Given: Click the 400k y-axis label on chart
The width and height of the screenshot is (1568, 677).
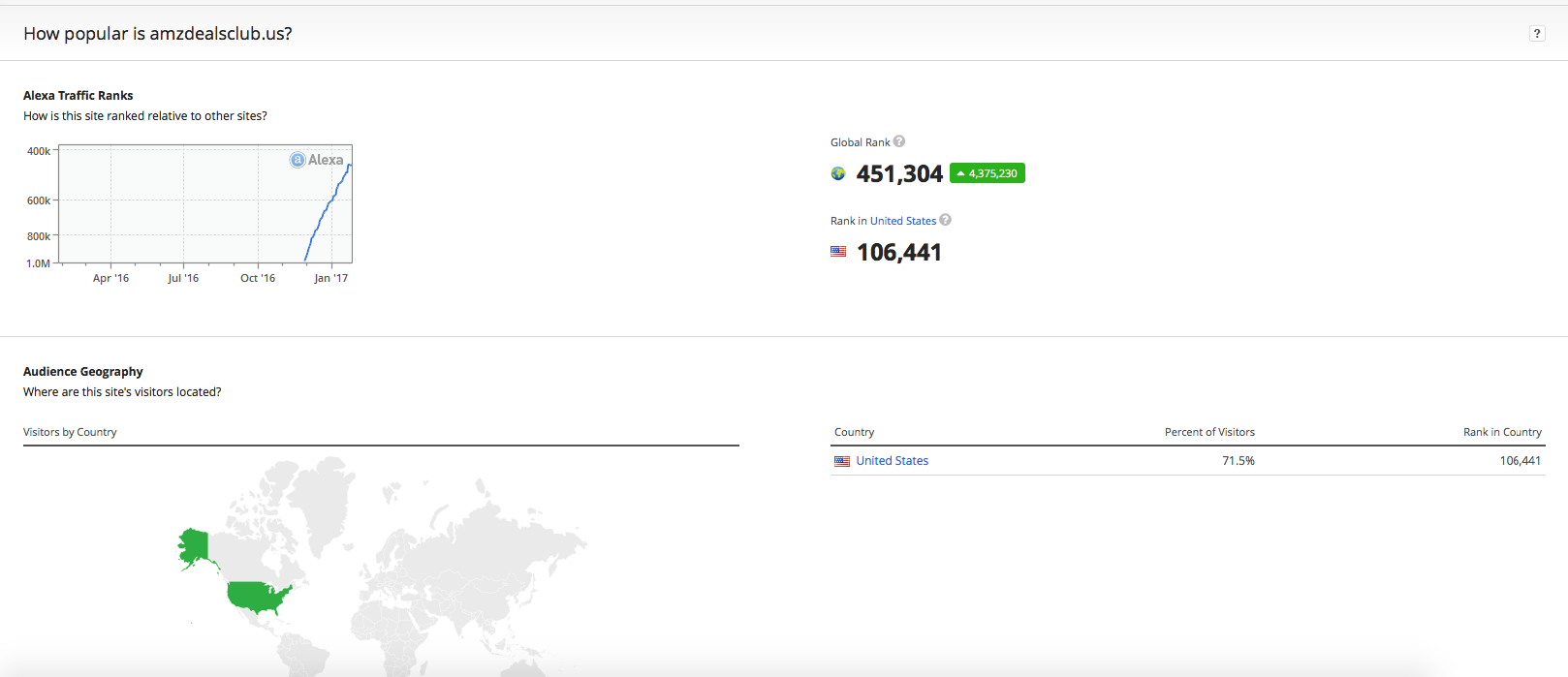Looking at the screenshot, I should pos(39,151).
